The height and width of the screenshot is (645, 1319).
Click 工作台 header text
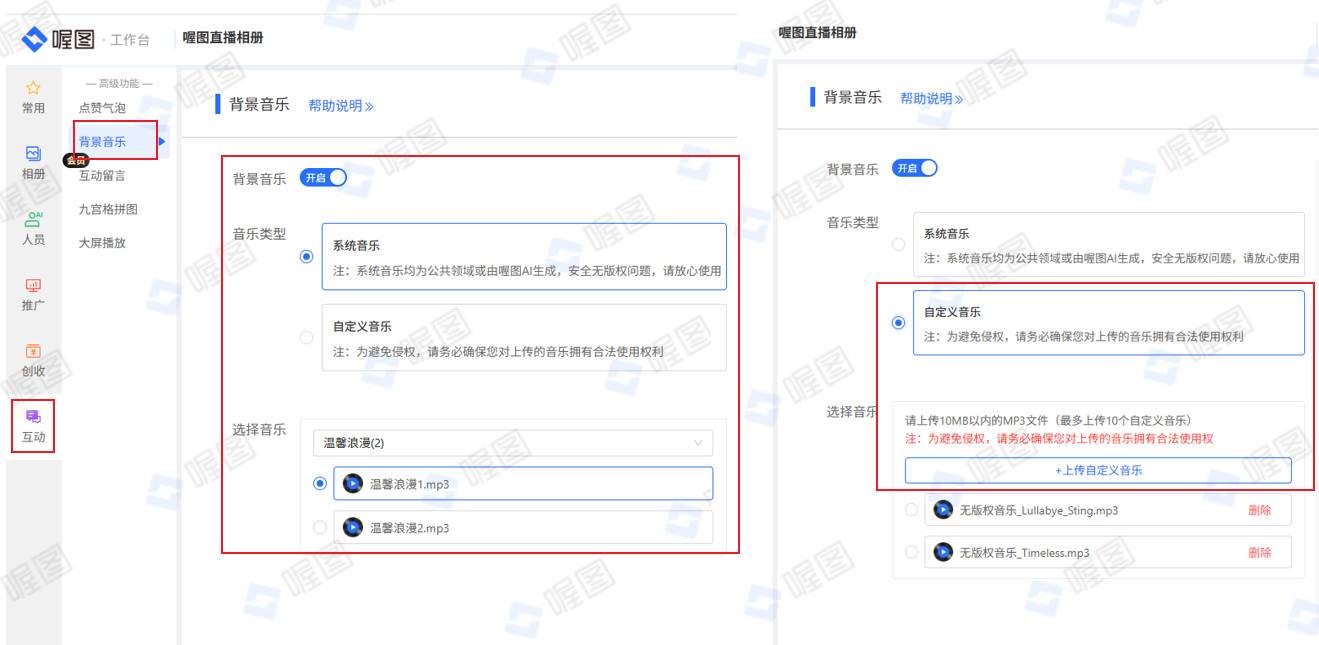(130, 40)
